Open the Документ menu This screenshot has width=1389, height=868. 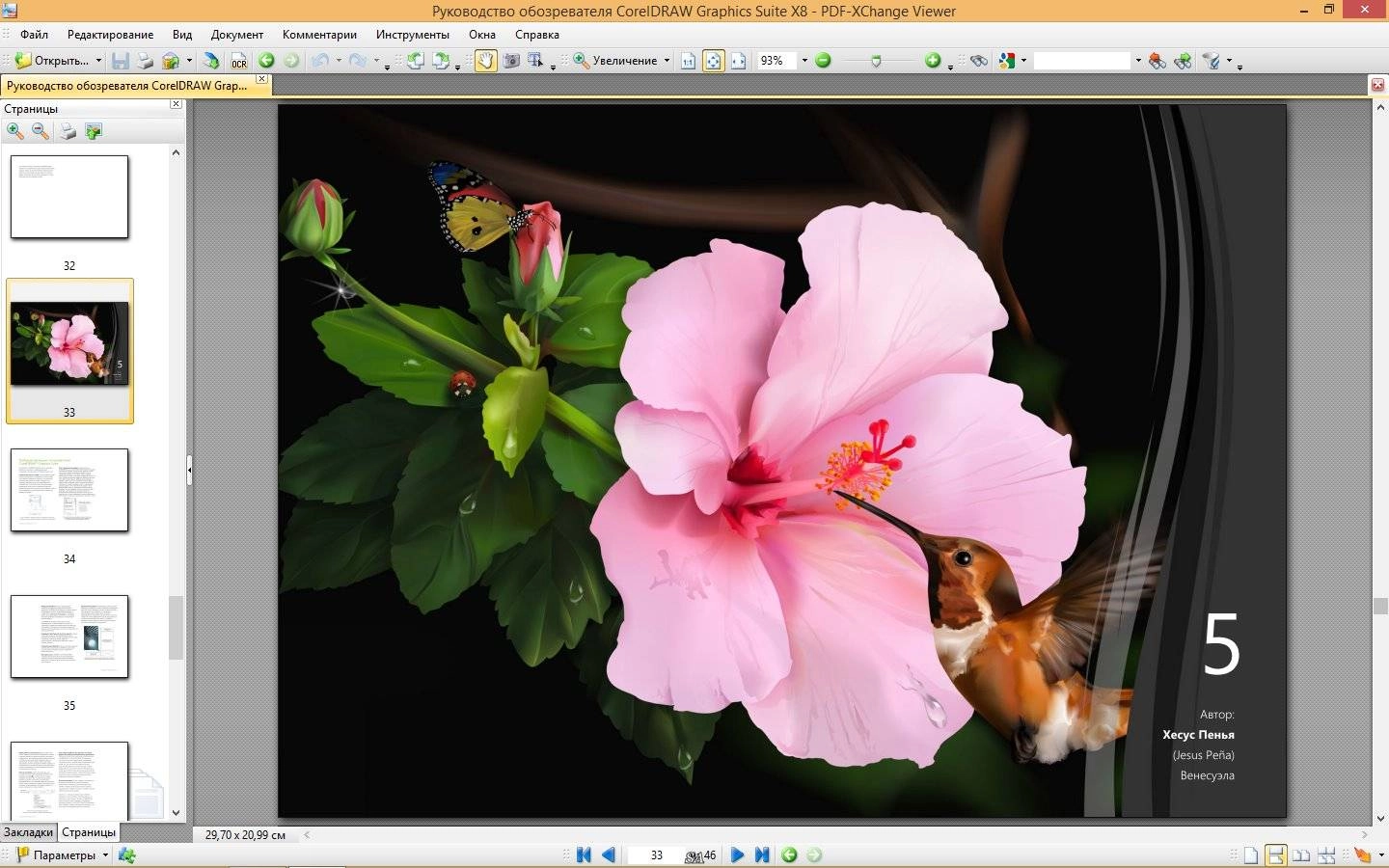point(237,34)
